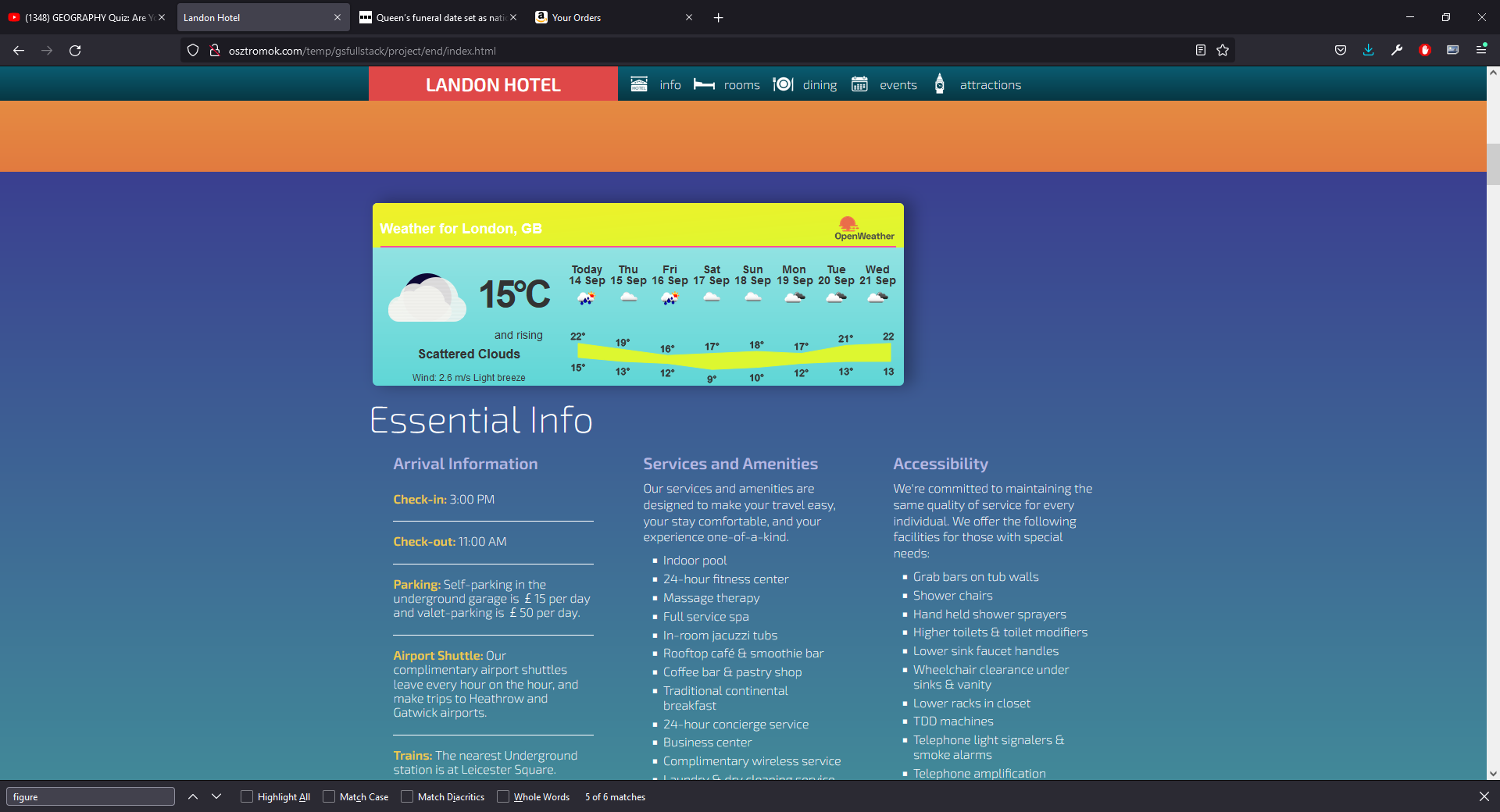Switch to the GEOGRAPHY Quiz YouTube tab
The image size is (1500, 812).
point(87,17)
